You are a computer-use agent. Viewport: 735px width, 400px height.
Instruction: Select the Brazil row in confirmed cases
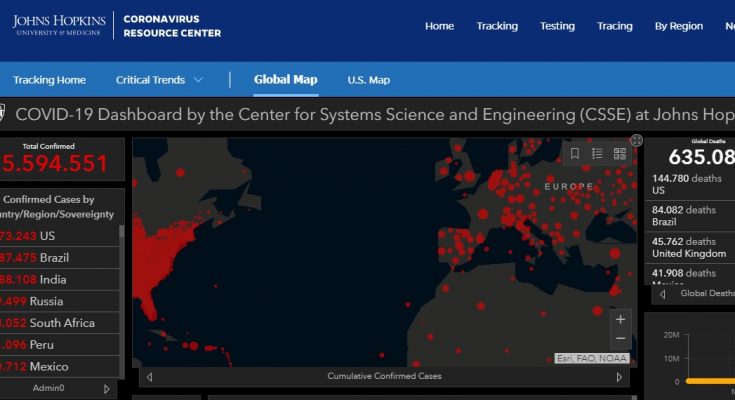(60, 258)
